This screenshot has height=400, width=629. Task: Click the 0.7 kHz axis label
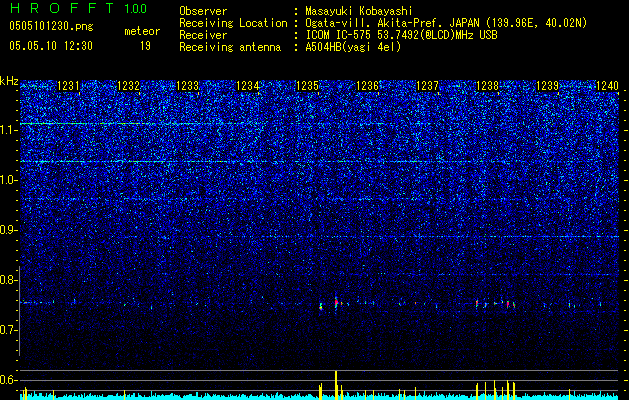tap(8, 330)
